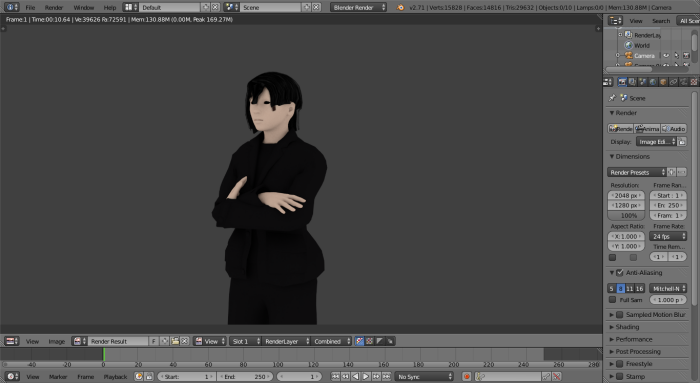Select the Render Layers properties tab icon
700x383 pixels.
coord(632,82)
